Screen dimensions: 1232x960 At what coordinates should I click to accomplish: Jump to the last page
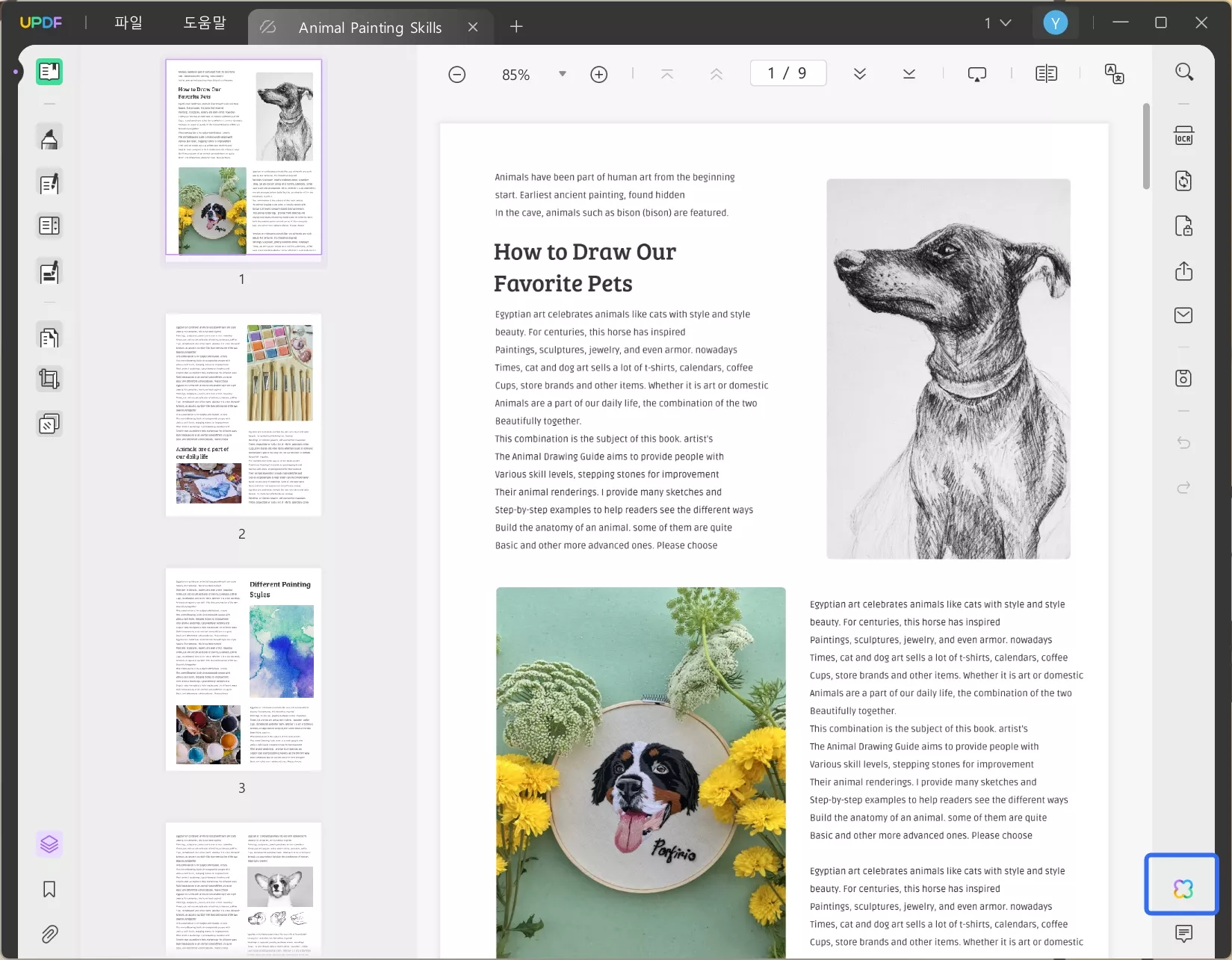909,74
